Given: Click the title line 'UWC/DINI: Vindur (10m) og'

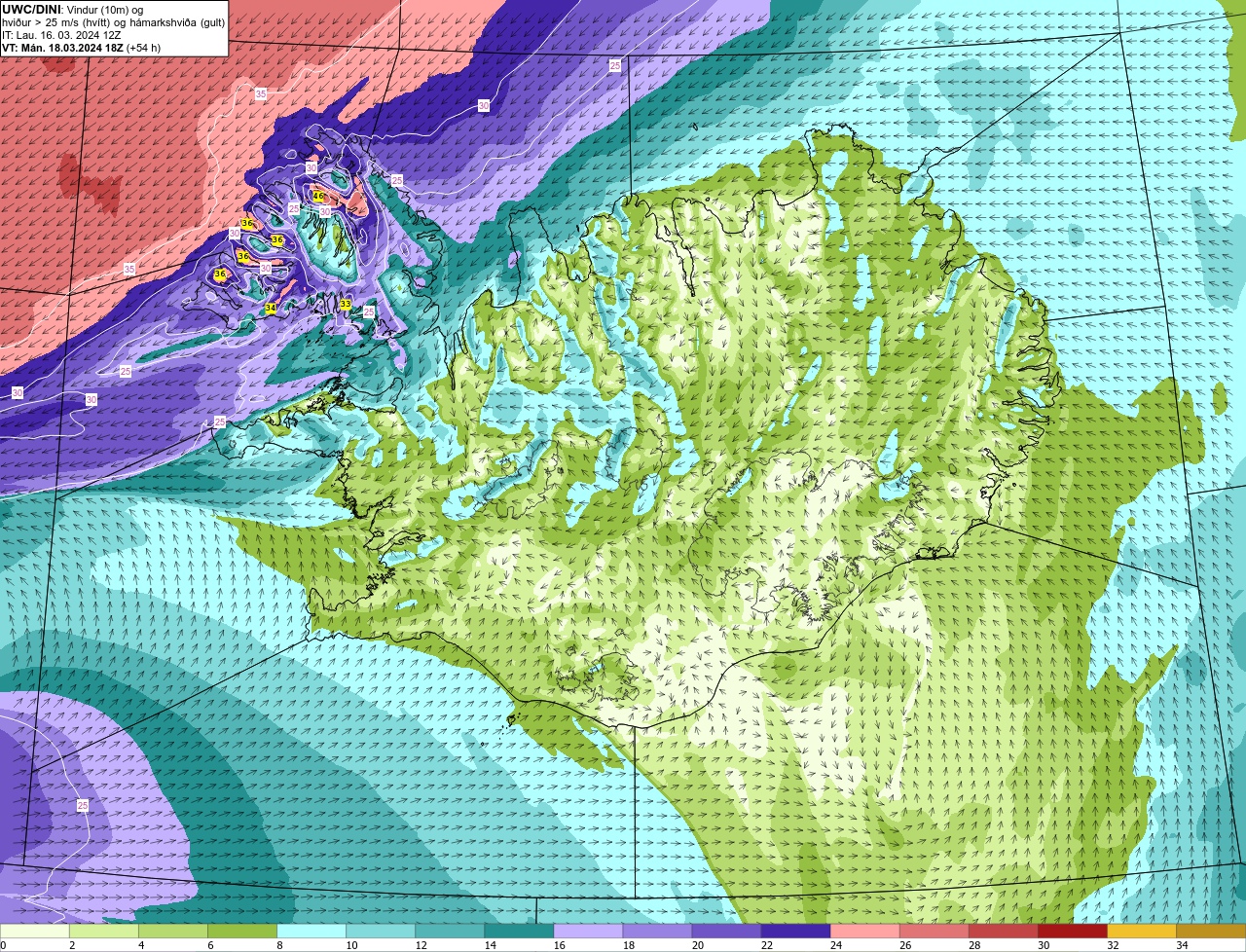Looking at the screenshot, I should 73,10.
